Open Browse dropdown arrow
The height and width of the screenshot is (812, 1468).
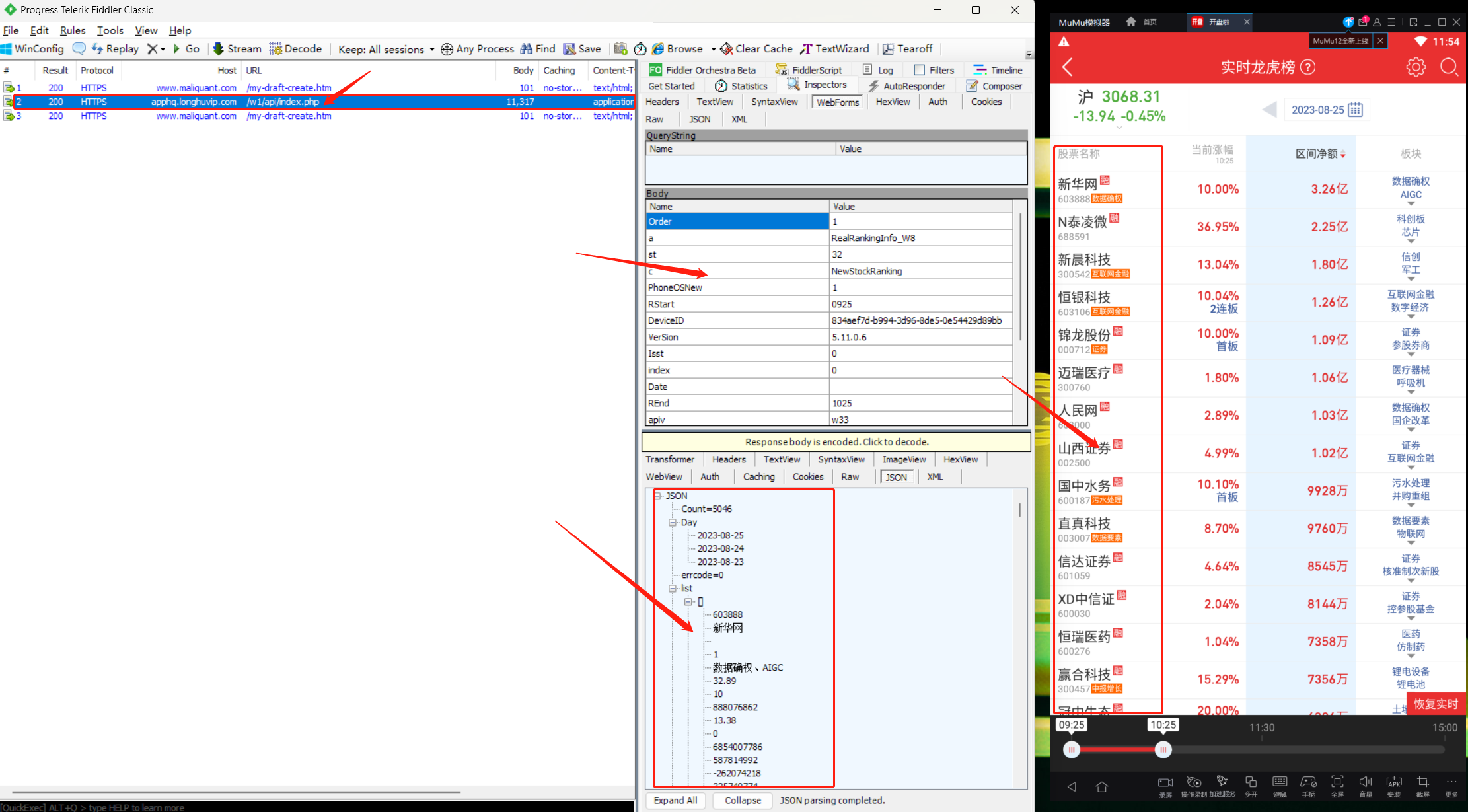713,49
